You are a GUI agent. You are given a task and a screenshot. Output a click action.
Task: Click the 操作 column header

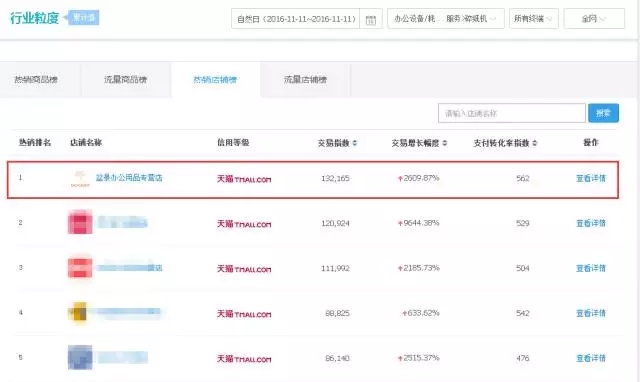(x=591, y=142)
